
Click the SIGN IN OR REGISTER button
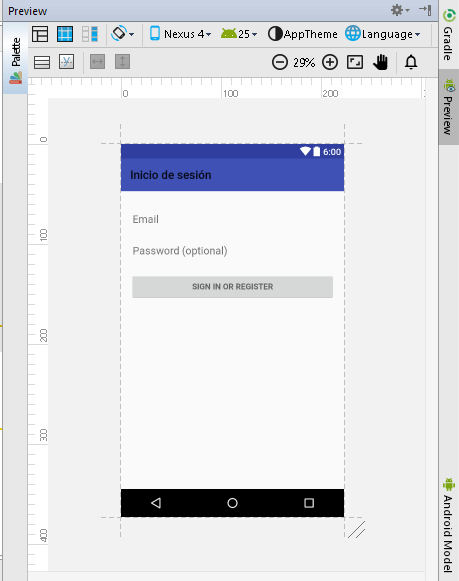[232, 286]
